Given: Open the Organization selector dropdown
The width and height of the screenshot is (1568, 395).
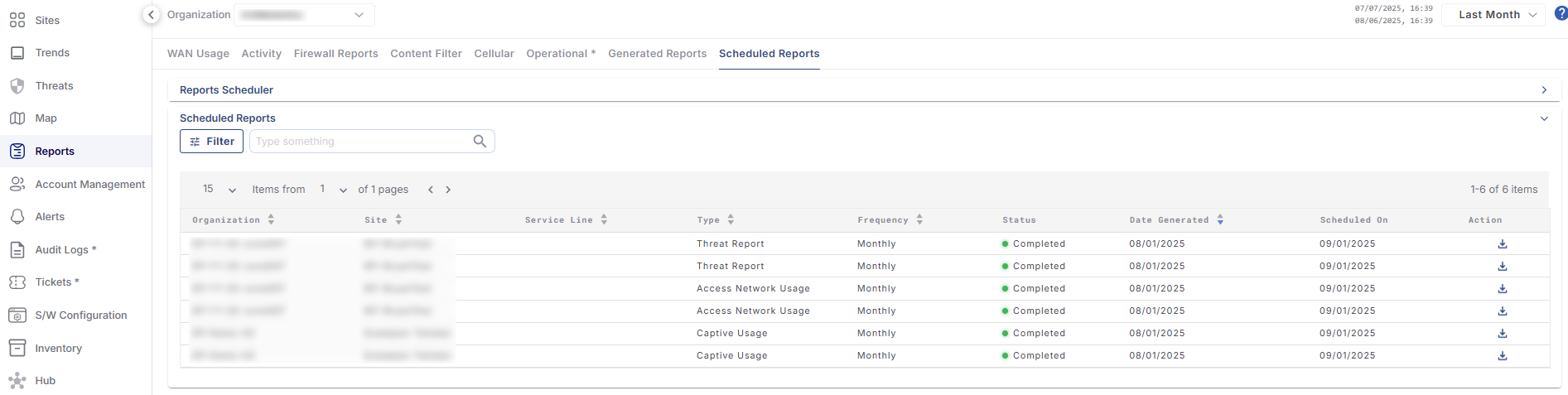Looking at the screenshot, I should pos(305,15).
